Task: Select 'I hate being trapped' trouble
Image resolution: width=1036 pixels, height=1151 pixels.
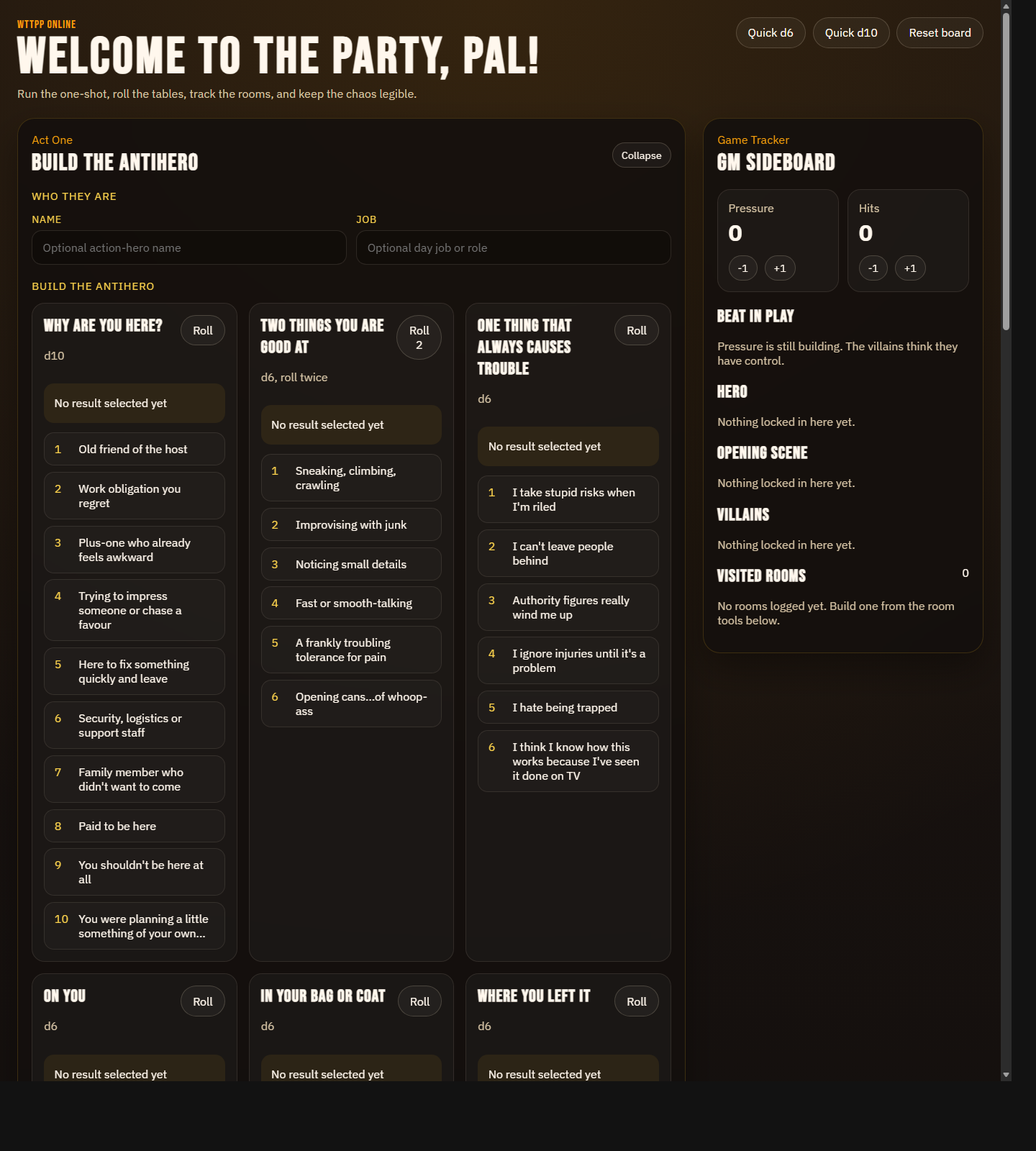Action: pyautogui.click(x=568, y=707)
